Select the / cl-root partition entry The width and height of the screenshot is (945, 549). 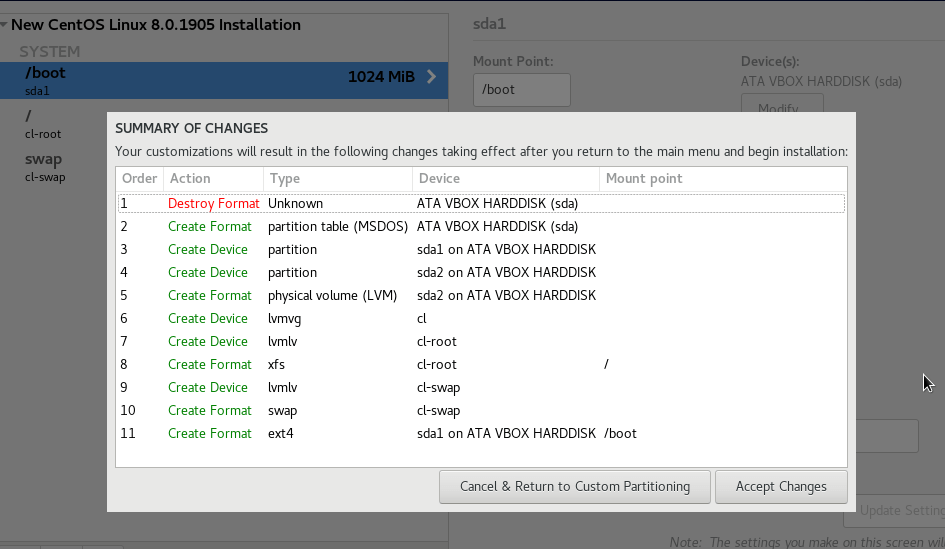(53, 124)
